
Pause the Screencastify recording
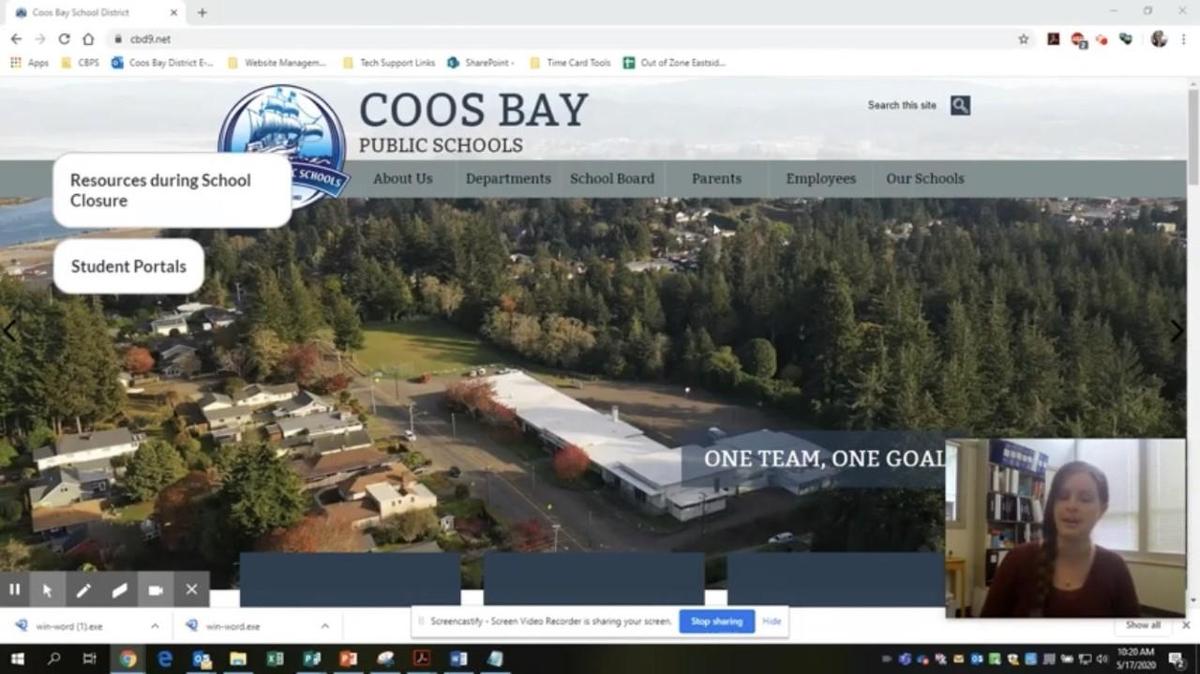coord(14,590)
